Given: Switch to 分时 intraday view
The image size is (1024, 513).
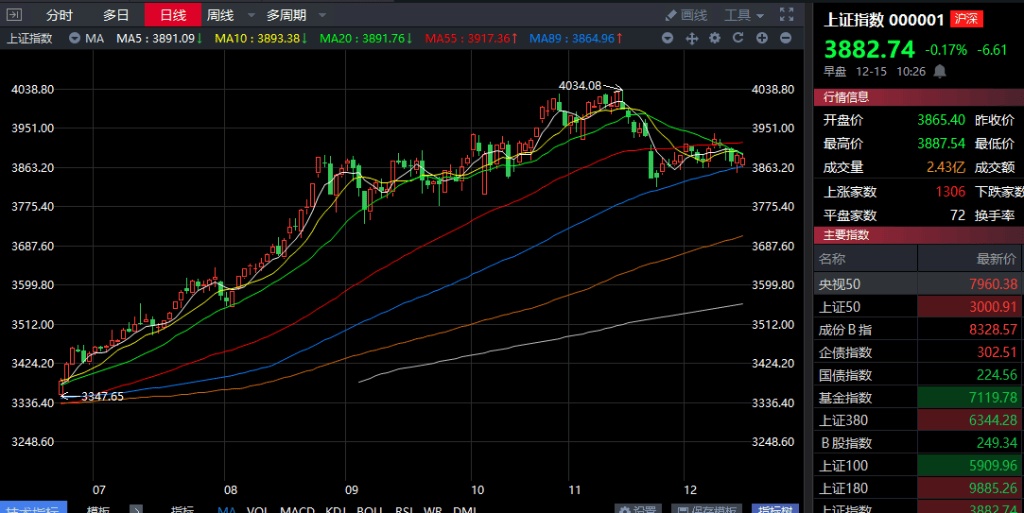Looking at the screenshot, I should pos(59,15).
